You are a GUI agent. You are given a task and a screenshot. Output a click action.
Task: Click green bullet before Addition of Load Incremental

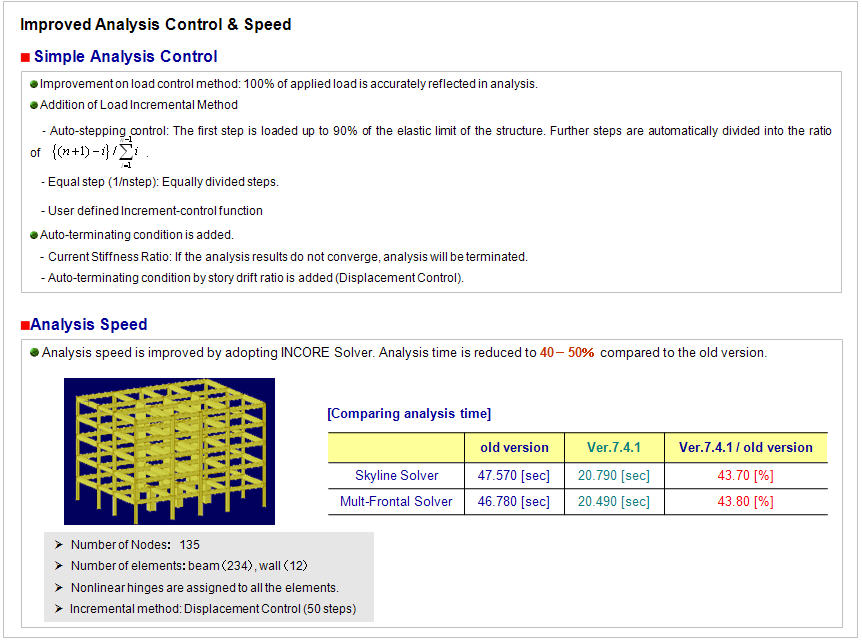coord(34,105)
